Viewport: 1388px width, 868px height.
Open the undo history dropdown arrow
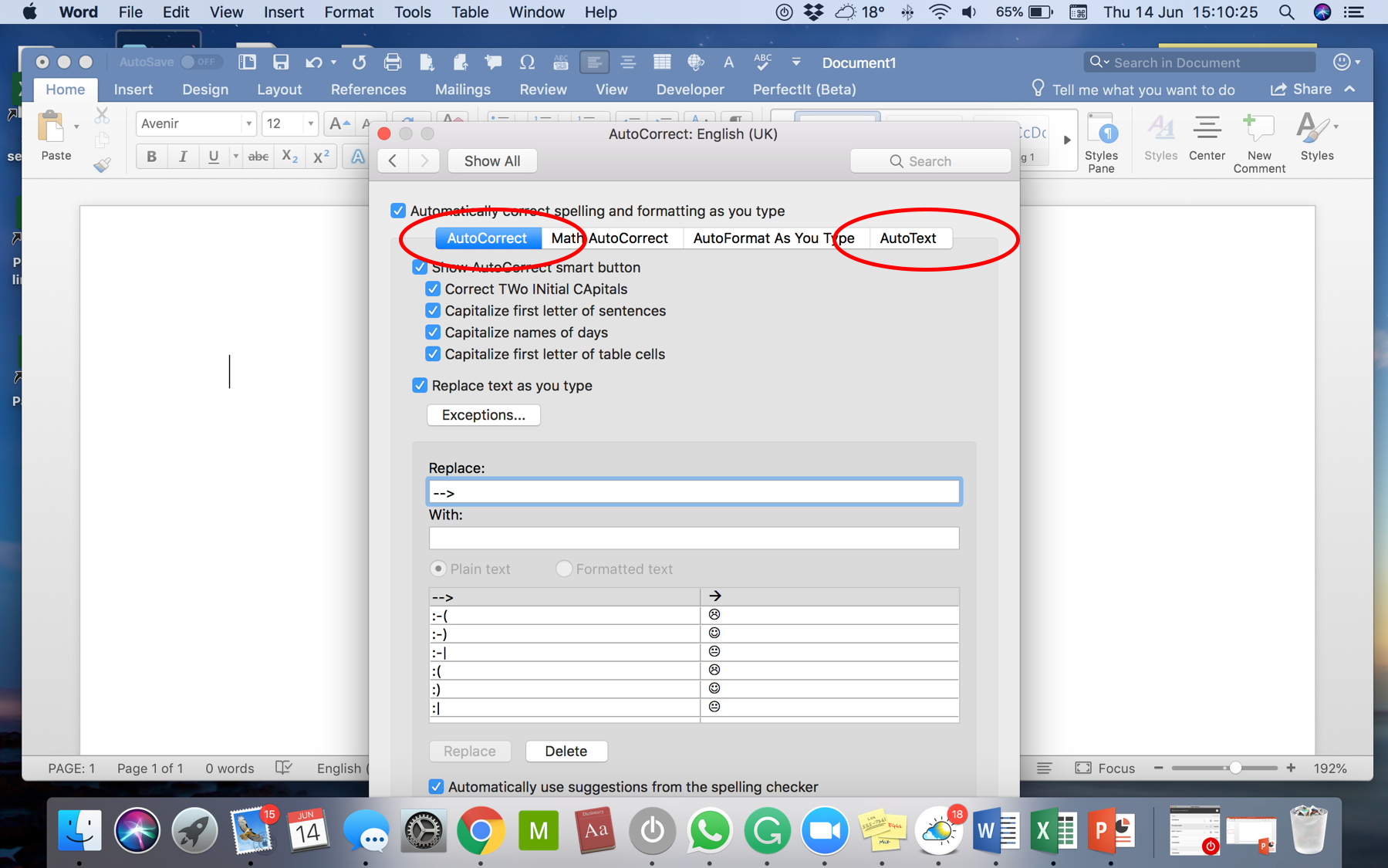(333, 62)
